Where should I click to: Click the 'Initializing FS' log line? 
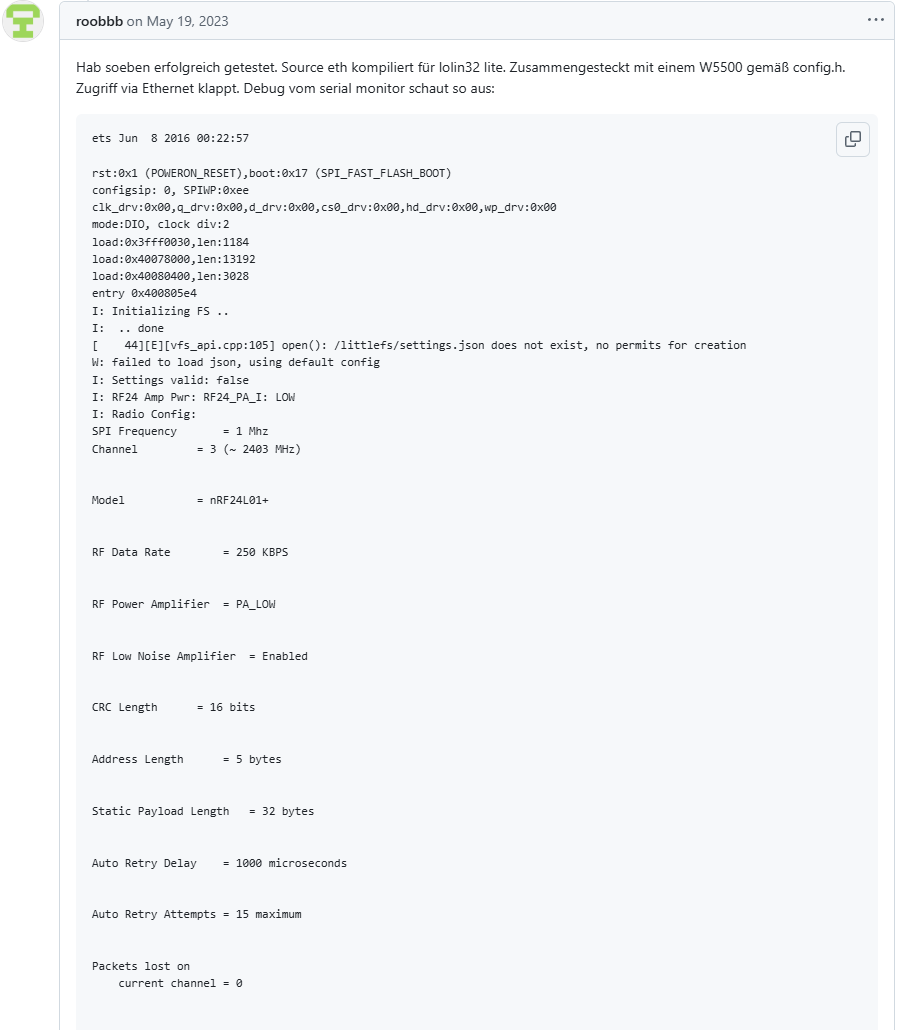(160, 311)
